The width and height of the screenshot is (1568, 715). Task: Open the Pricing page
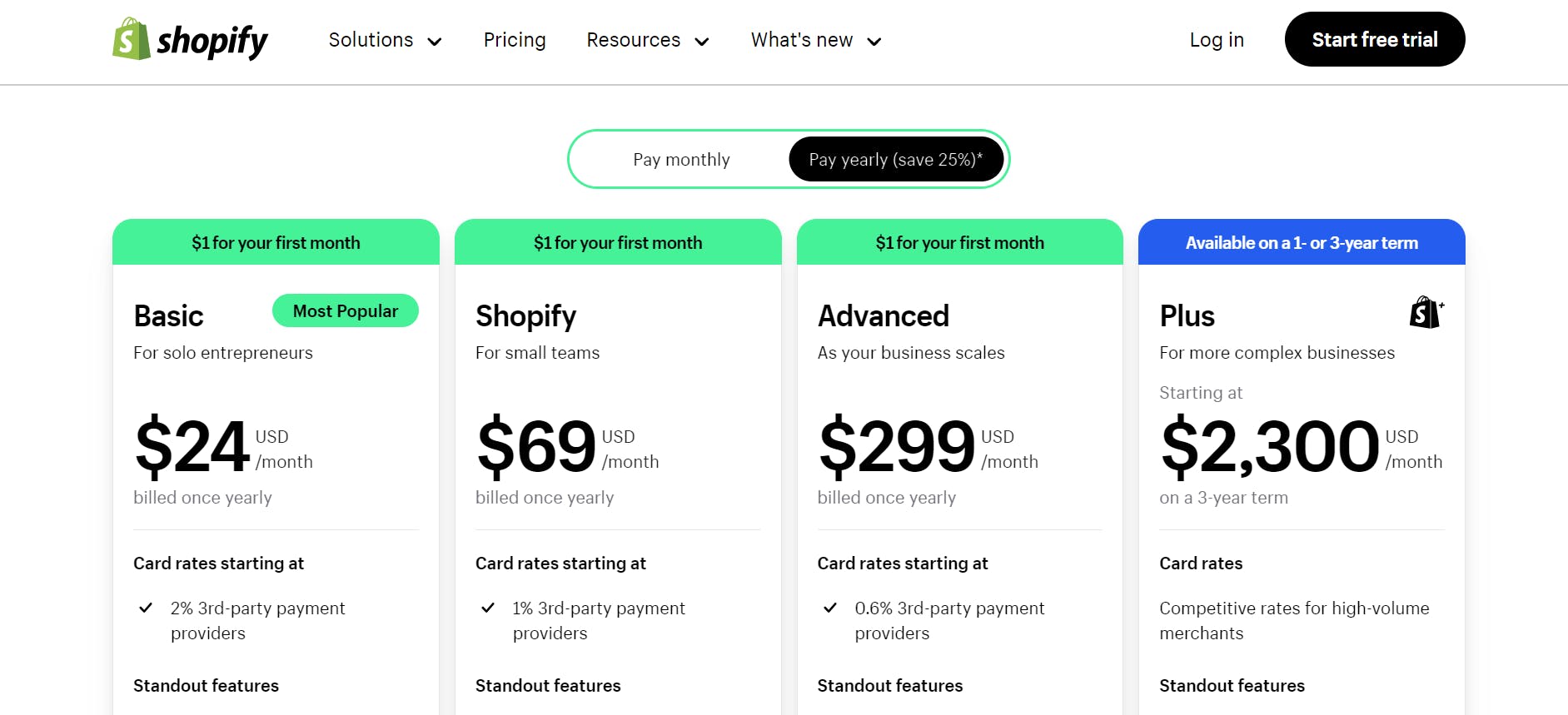(514, 39)
